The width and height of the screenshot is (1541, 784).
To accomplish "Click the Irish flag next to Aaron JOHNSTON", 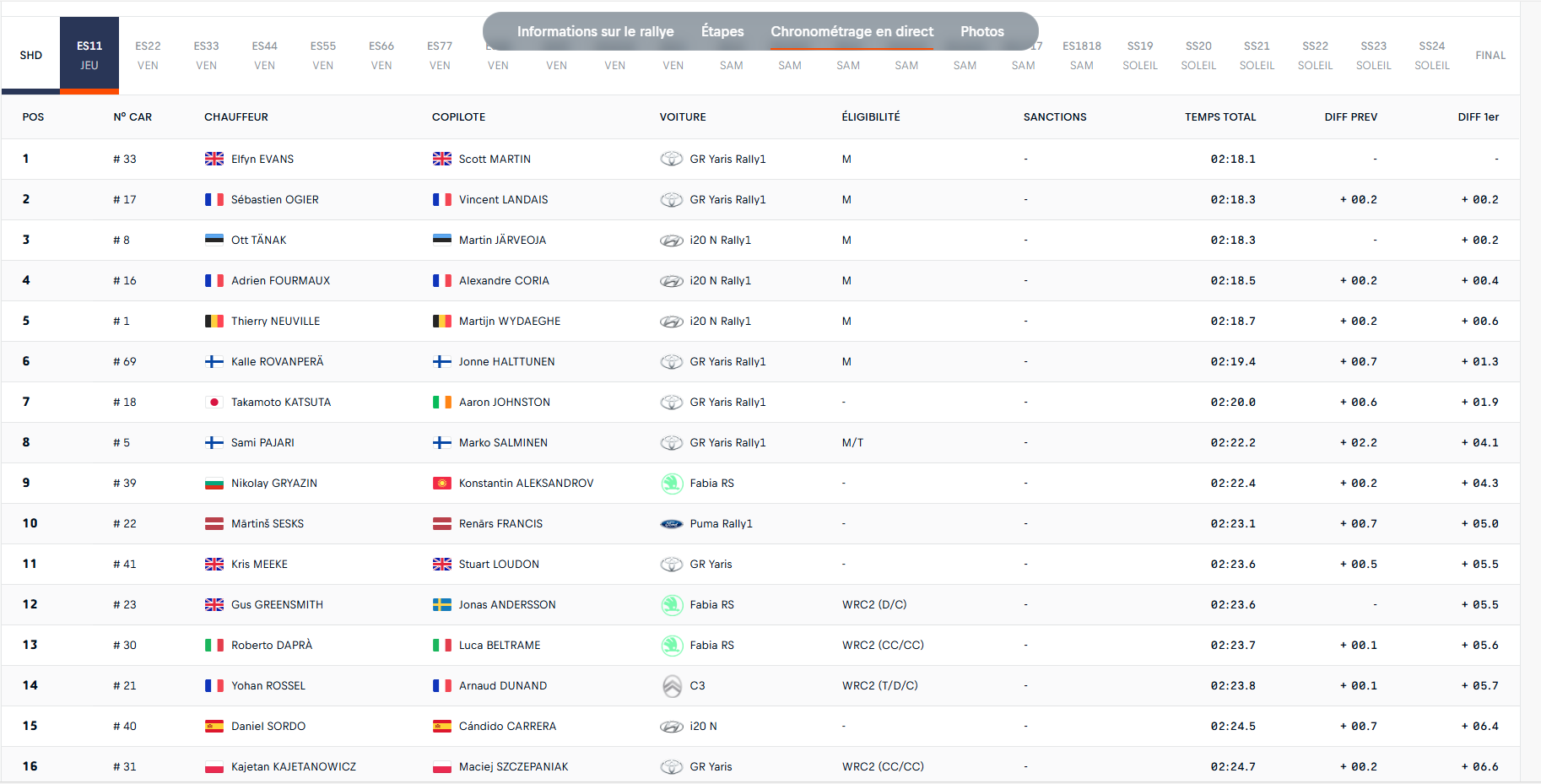I will coord(442,402).
